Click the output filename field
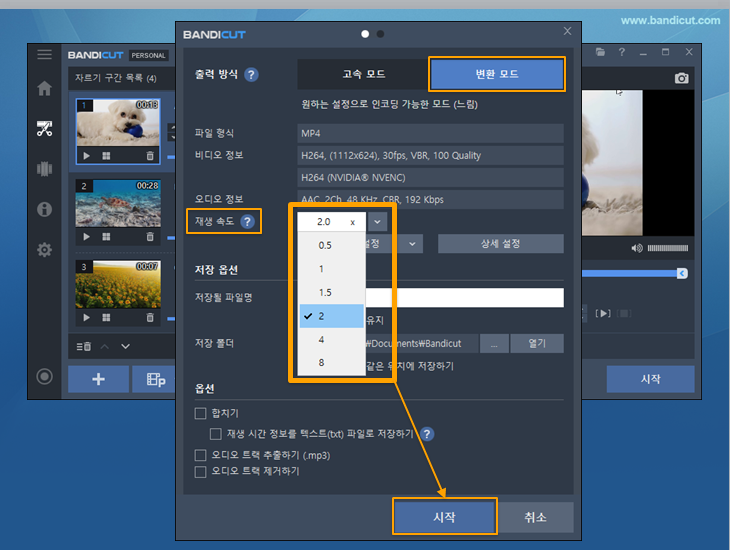This screenshot has width=730, height=550. click(x=464, y=298)
